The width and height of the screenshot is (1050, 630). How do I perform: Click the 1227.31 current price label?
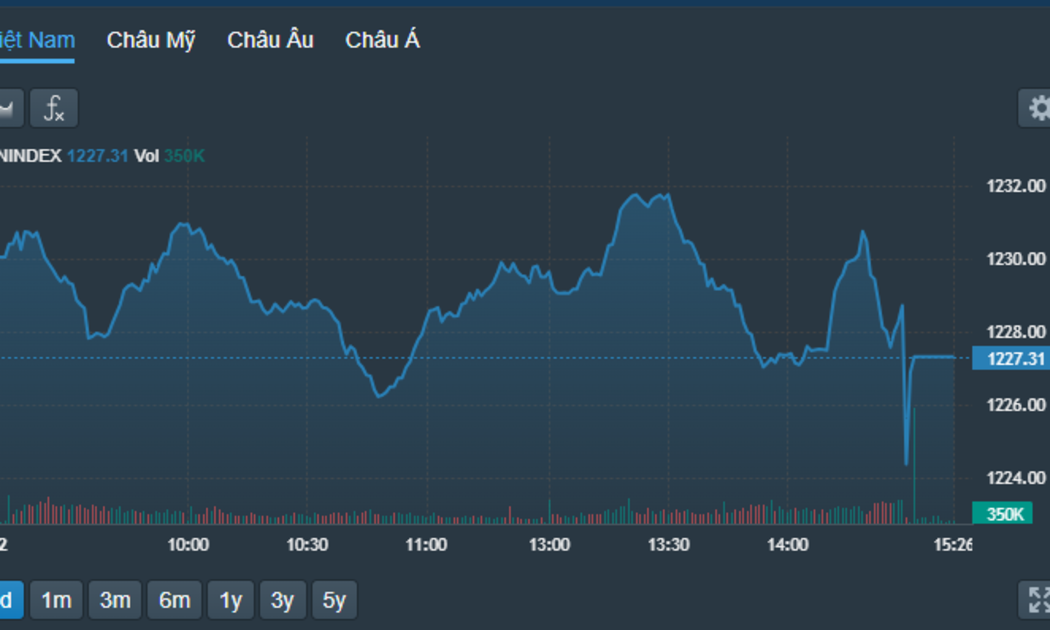[x=1011, y=358]
